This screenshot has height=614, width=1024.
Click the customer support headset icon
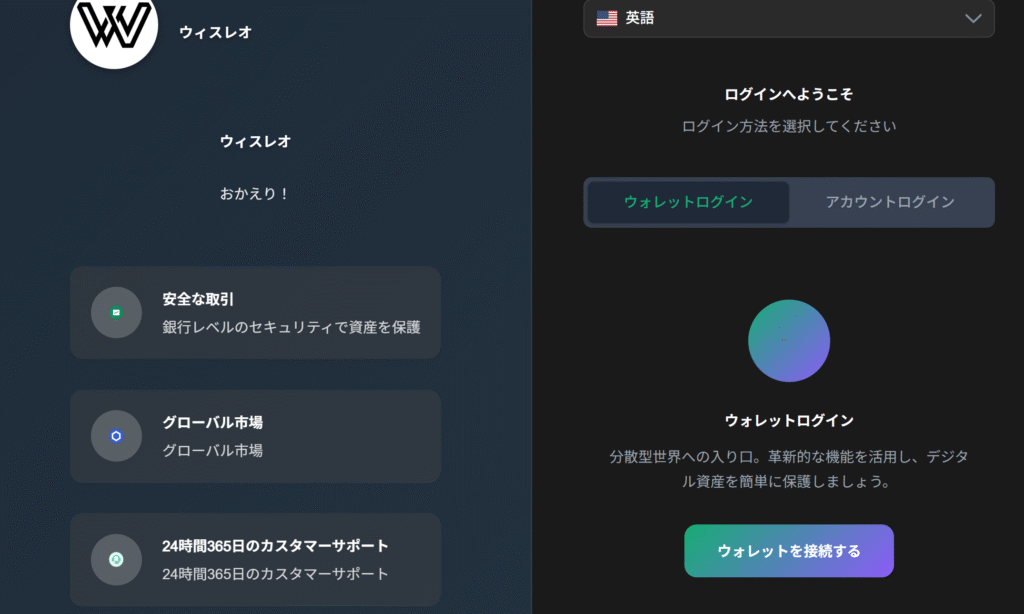coord(116,559)
